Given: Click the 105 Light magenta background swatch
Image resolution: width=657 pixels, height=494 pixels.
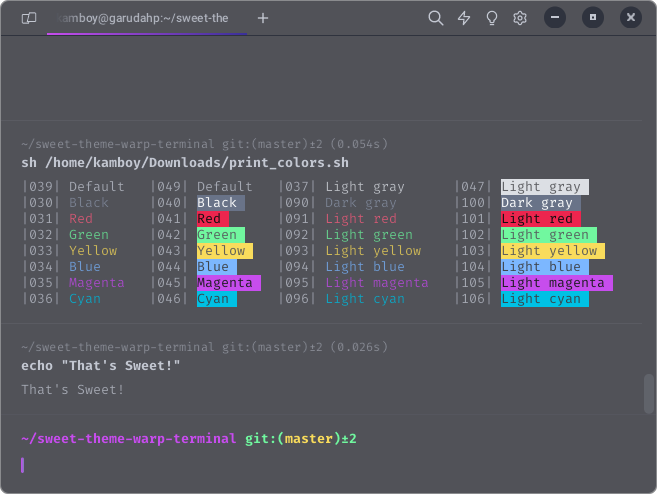Looking at the screenshot, I should click(x=557, y=283).
